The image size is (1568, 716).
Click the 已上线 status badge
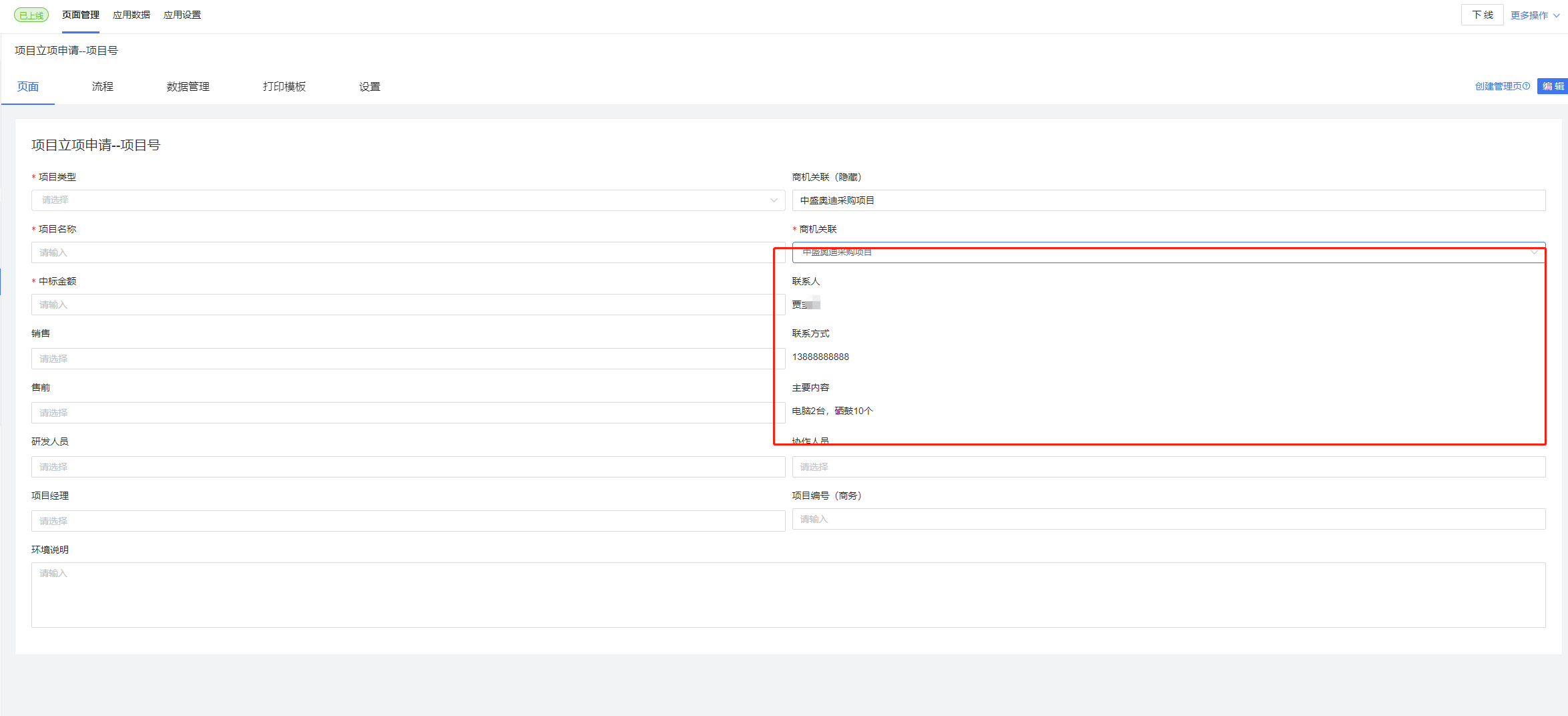point(31,15)
